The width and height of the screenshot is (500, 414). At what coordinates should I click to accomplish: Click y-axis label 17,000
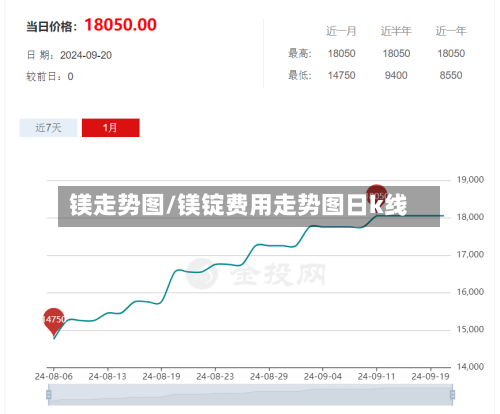[470, 255]
